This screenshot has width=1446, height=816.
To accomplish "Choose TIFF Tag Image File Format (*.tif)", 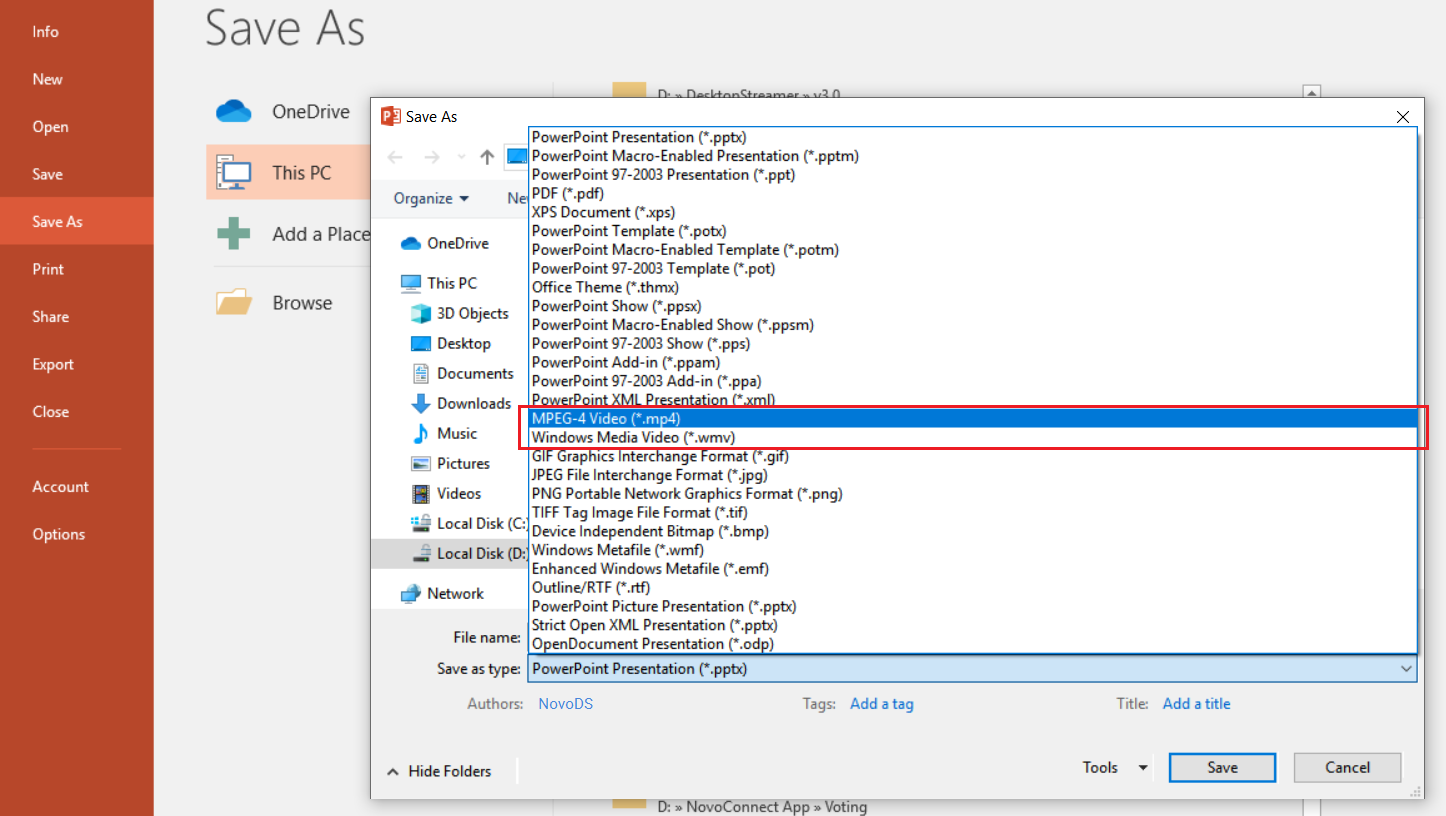I will tap(973, 512).
